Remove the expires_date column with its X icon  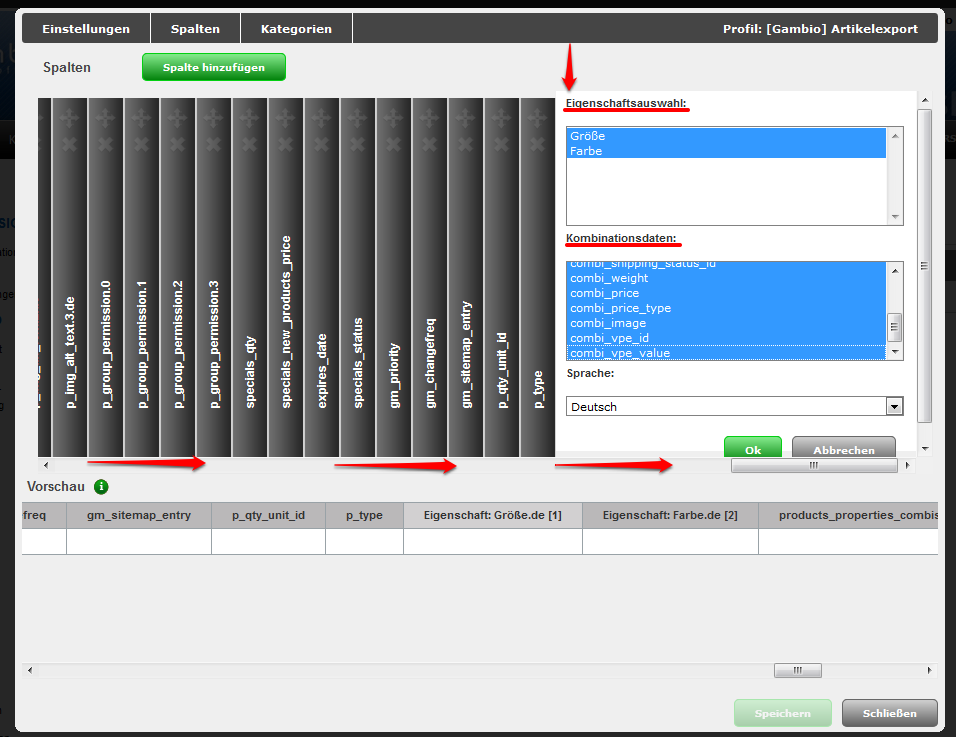pos(322,144)
